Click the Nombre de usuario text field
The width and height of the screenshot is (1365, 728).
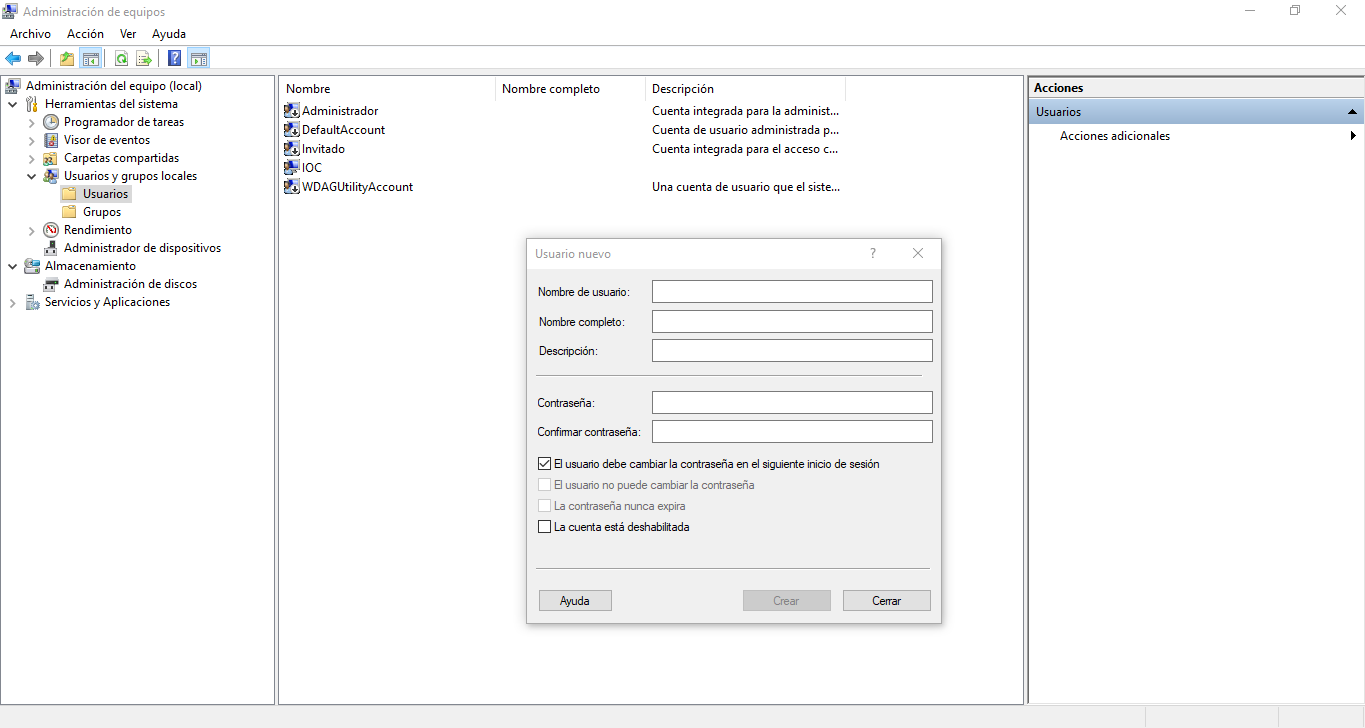(792, 292)
